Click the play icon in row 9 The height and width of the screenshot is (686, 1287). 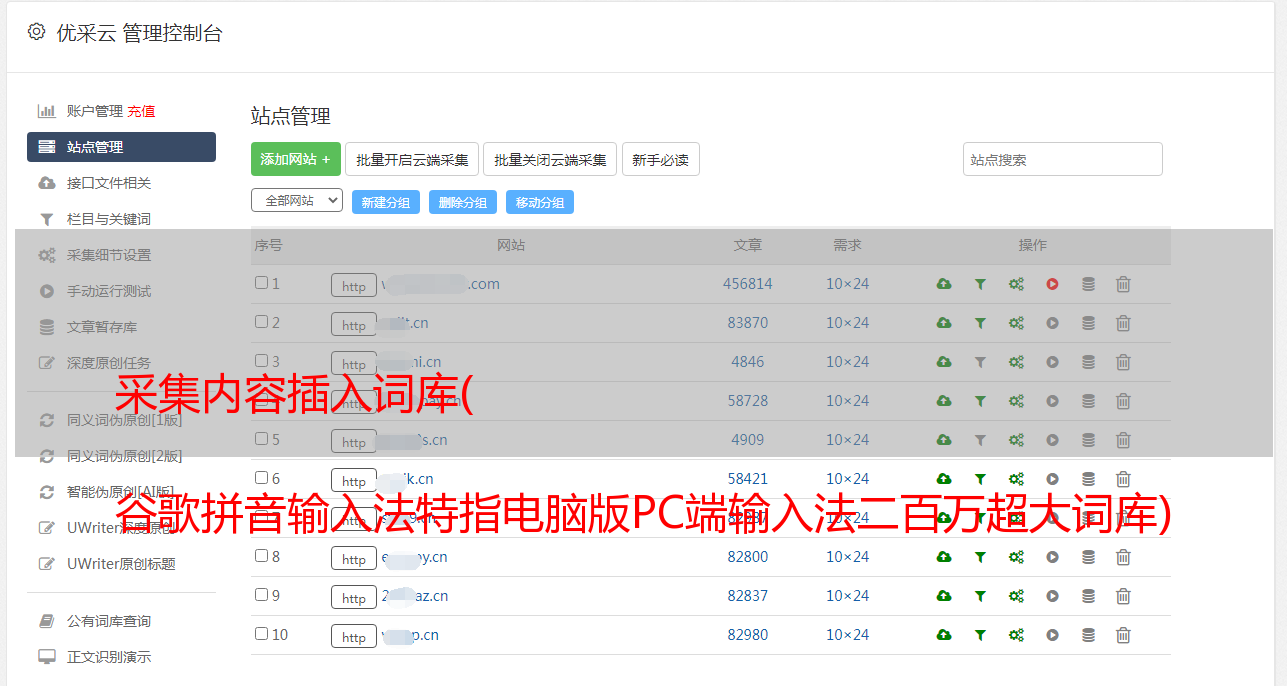click(x=1052, y=596)
